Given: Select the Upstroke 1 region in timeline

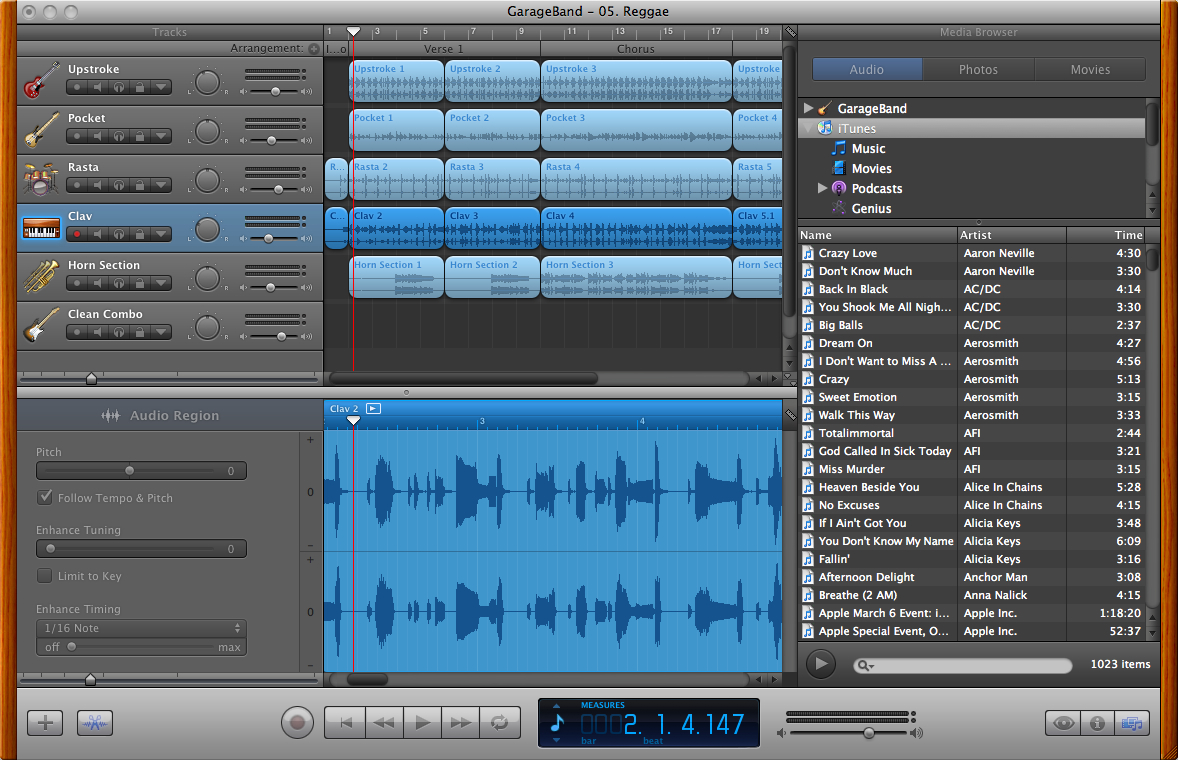Looking at the screenshot, I should 397,81.
